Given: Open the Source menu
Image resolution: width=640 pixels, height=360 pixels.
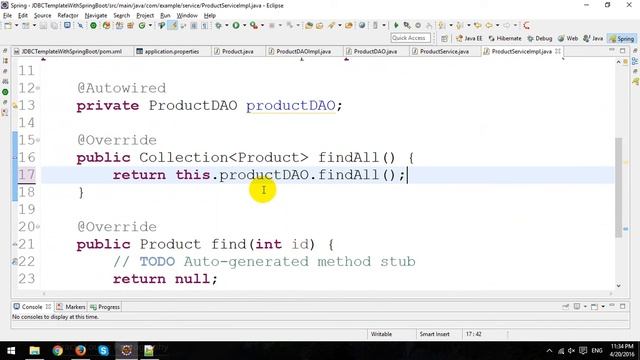Looking at the screenshot, I should pos(42,16).
